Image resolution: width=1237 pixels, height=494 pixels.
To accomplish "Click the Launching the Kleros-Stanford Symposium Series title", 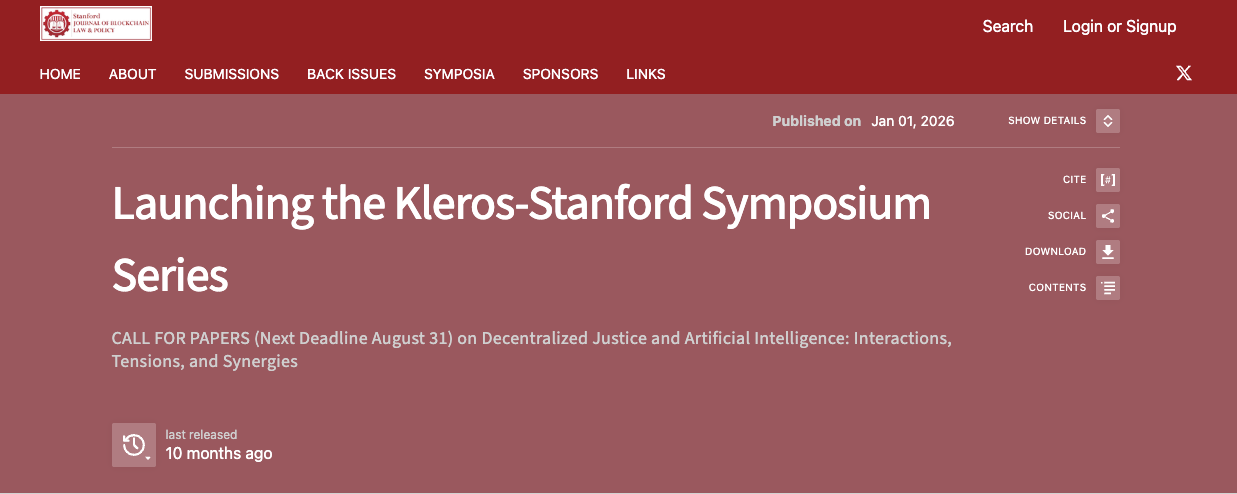I will [521, 239].
